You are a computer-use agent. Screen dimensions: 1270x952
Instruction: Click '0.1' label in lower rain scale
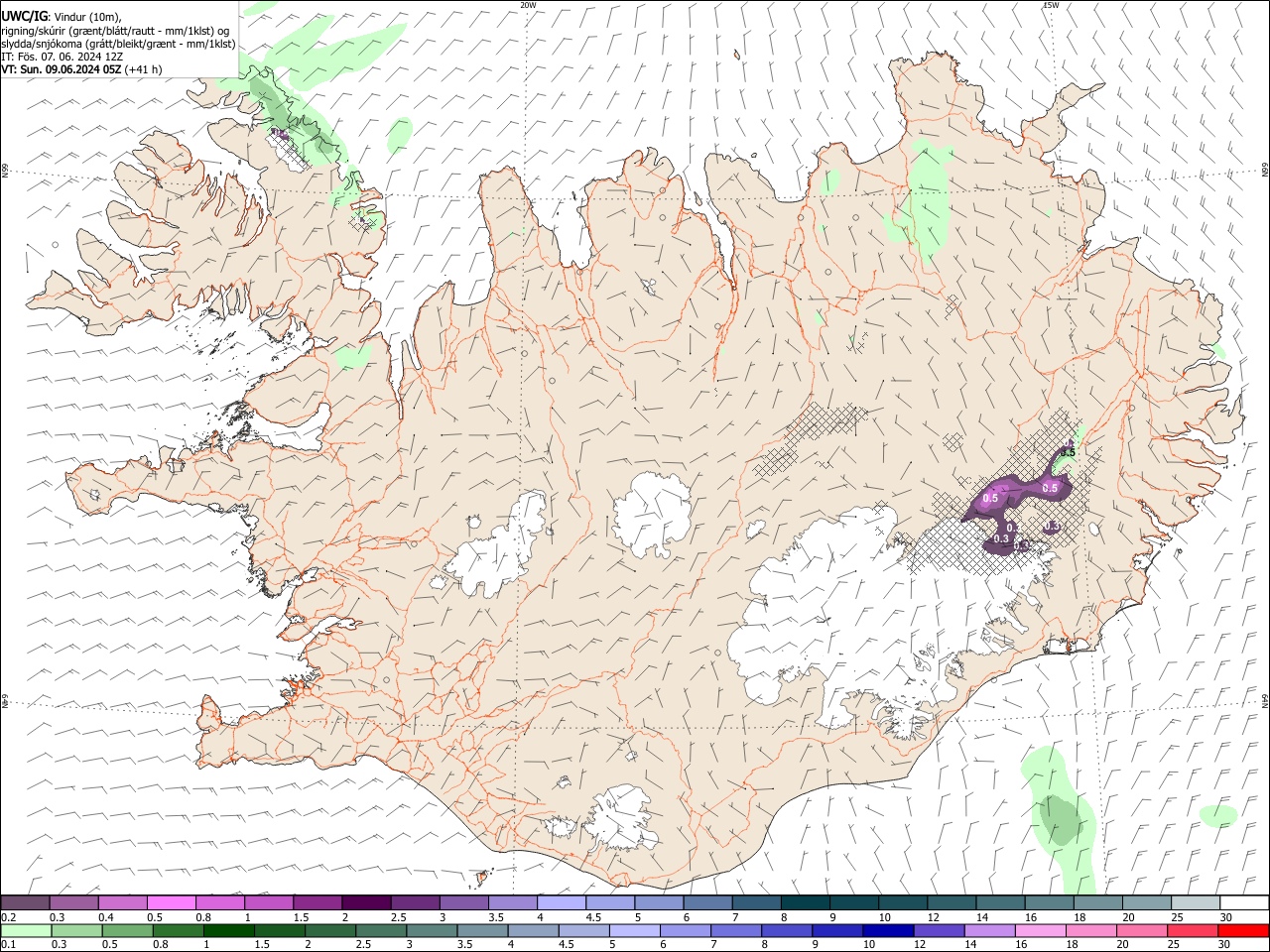[x=9, y=945]
